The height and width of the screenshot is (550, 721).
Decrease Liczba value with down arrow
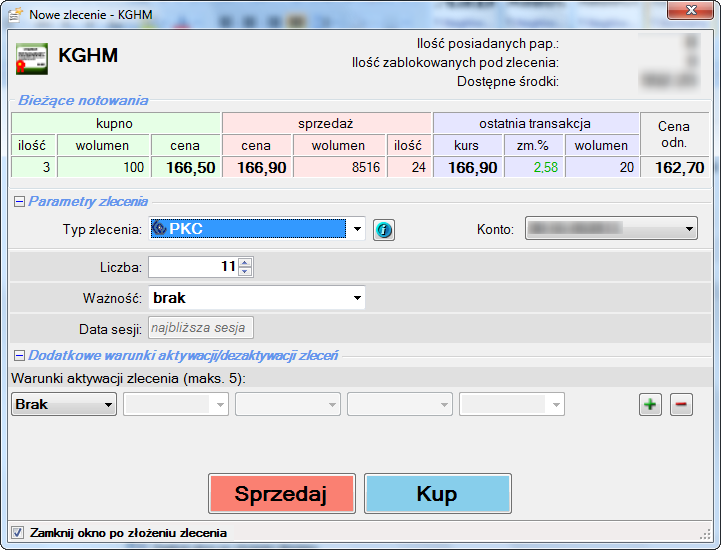click(x=245, y=272)
